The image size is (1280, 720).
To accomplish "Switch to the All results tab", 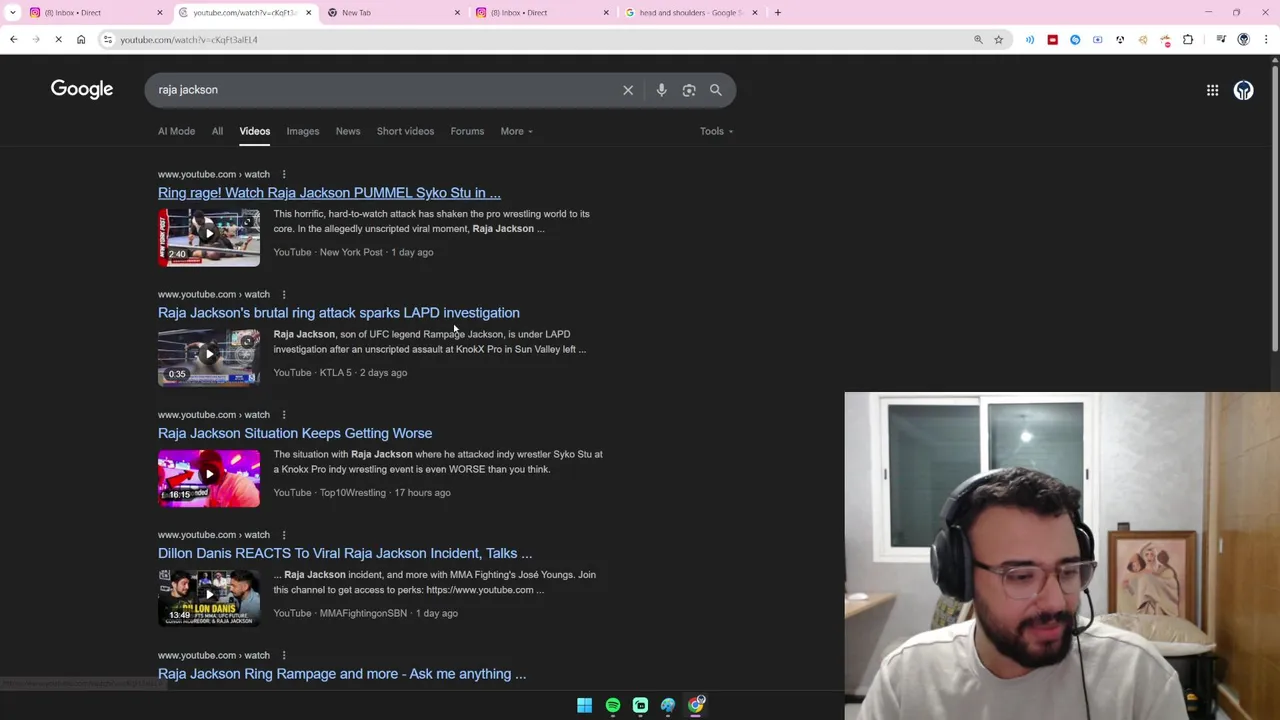I will [x=217, y=131].
